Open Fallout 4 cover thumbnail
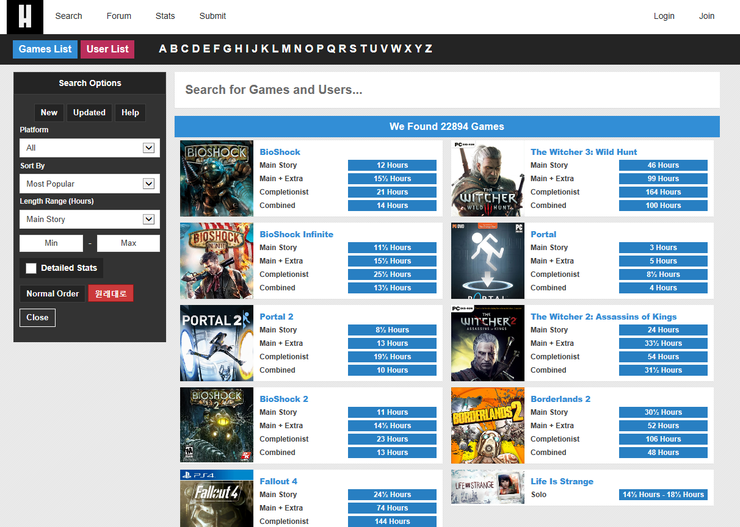The height and width of the screenshot is (527, 740). 217,498
